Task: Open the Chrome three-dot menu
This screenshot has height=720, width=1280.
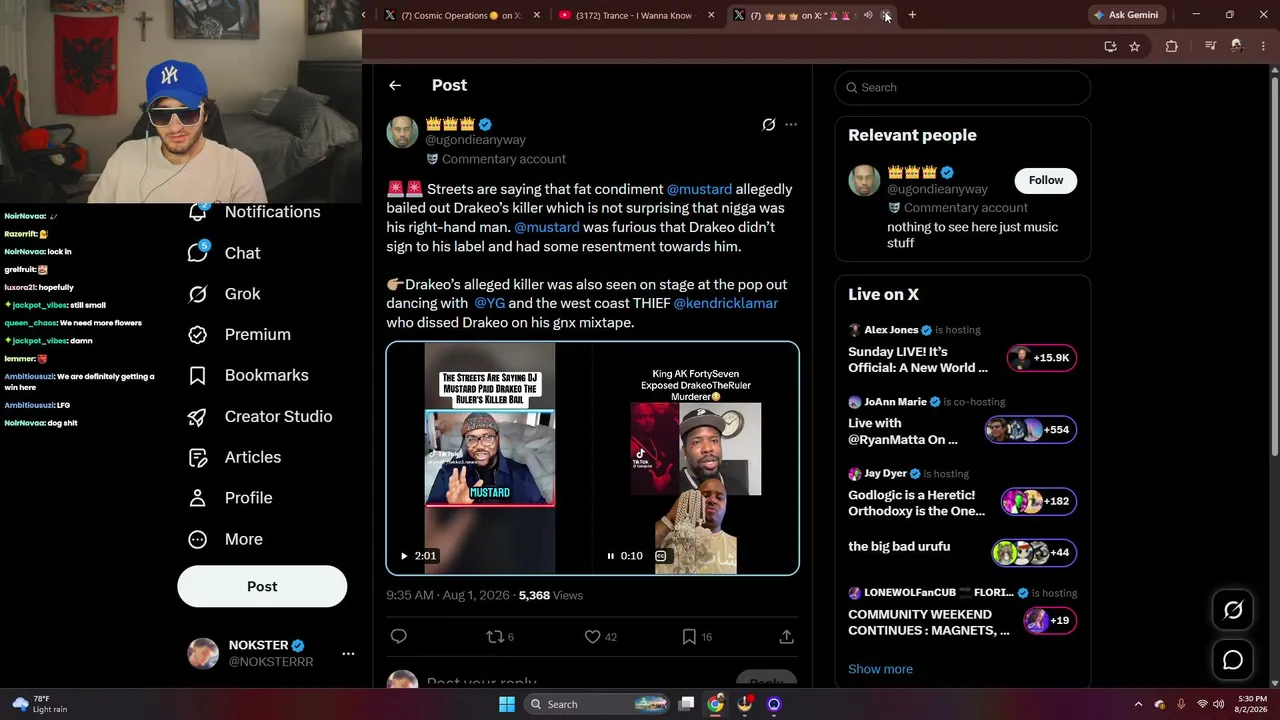Action: tap(1263, 46)
